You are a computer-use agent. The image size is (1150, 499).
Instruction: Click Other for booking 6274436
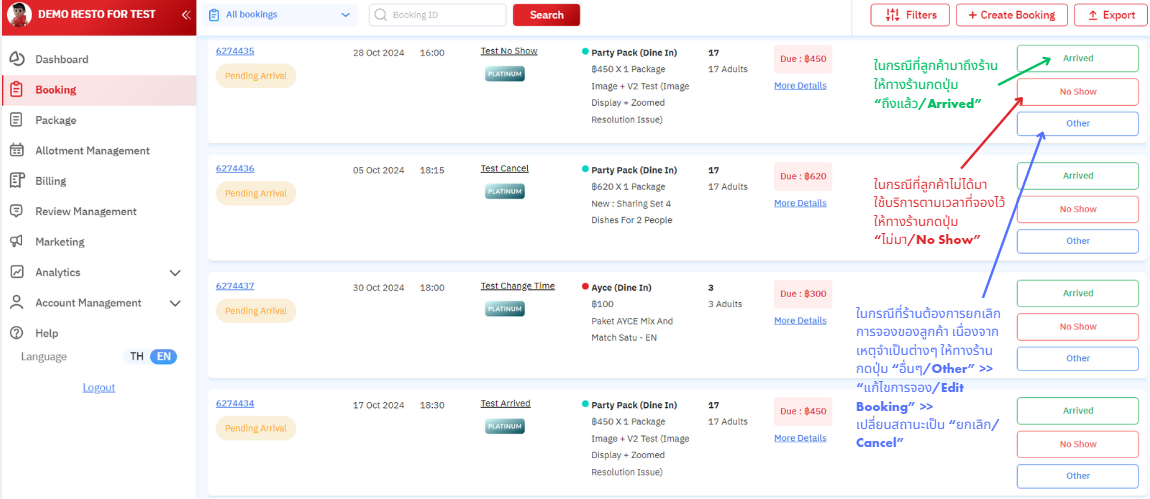pyautogui.click(x=1077, y=241)
